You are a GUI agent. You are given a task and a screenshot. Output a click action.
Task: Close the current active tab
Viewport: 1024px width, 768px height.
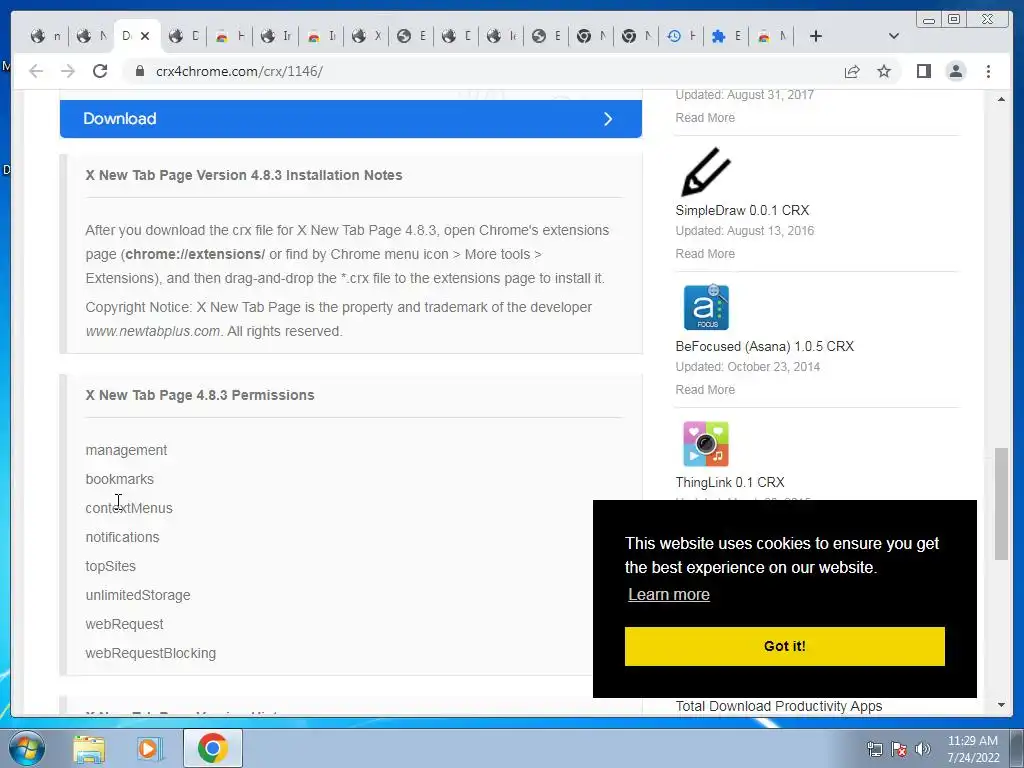(145, 37)
